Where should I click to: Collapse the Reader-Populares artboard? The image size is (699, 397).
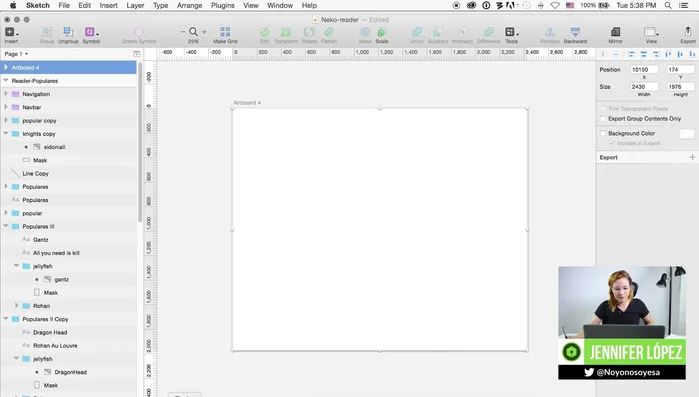pos(6,81)
